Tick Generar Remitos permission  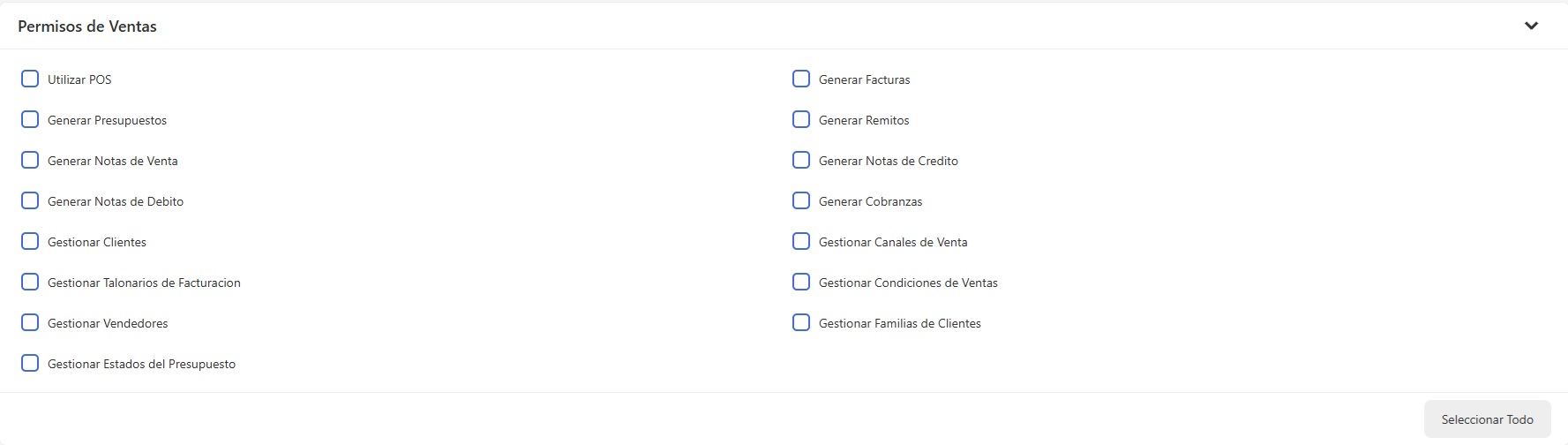801,120
